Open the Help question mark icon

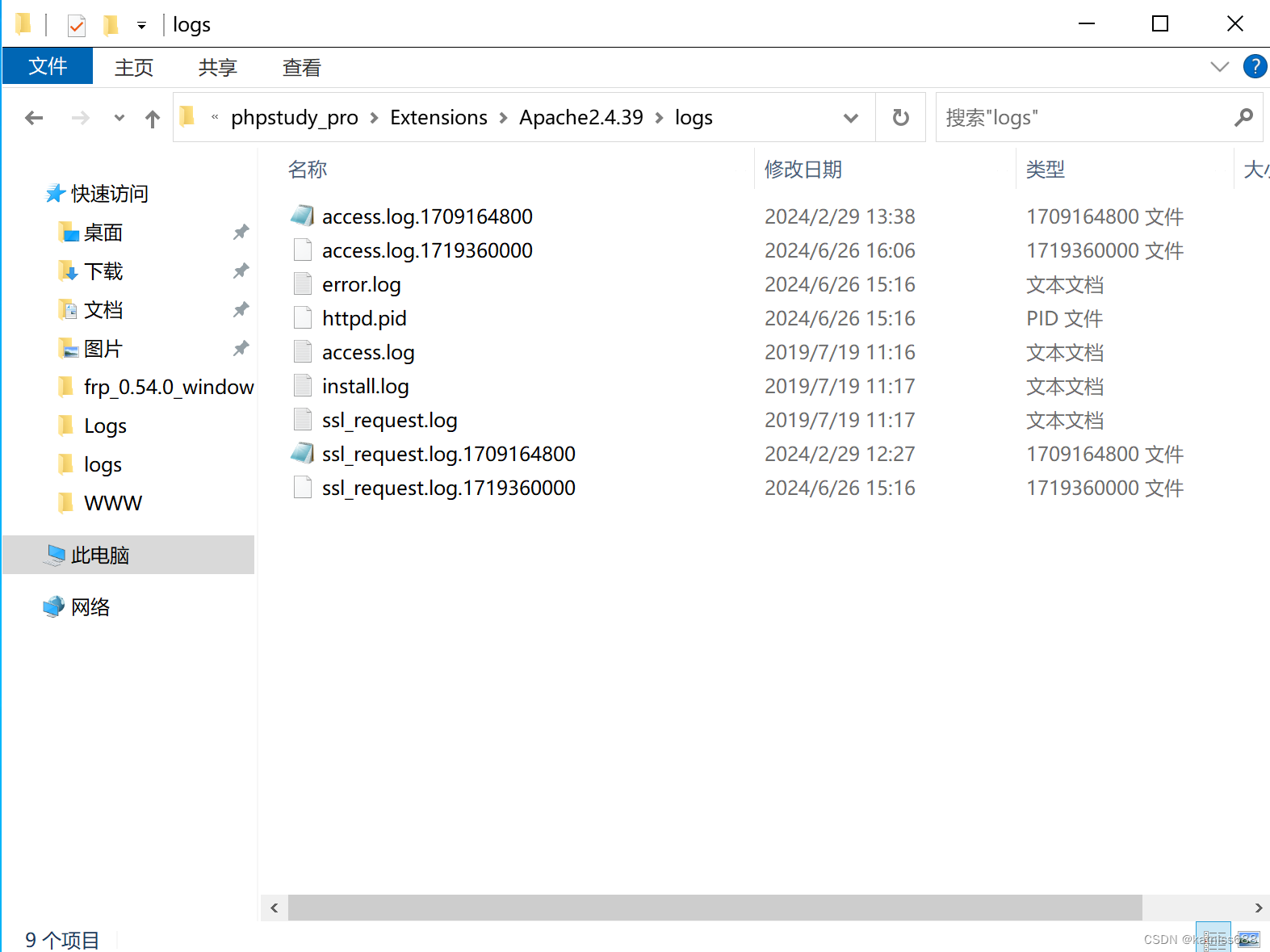click(x=1255, y=66)
